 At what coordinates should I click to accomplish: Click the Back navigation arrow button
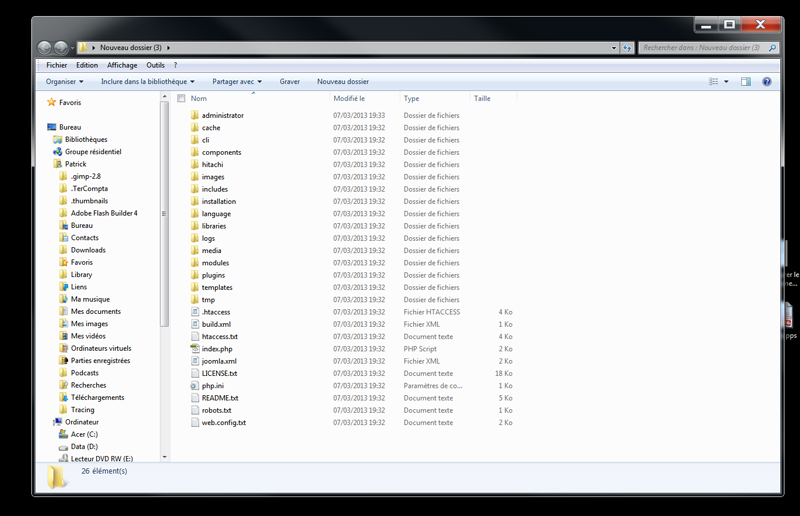(45, 48)
